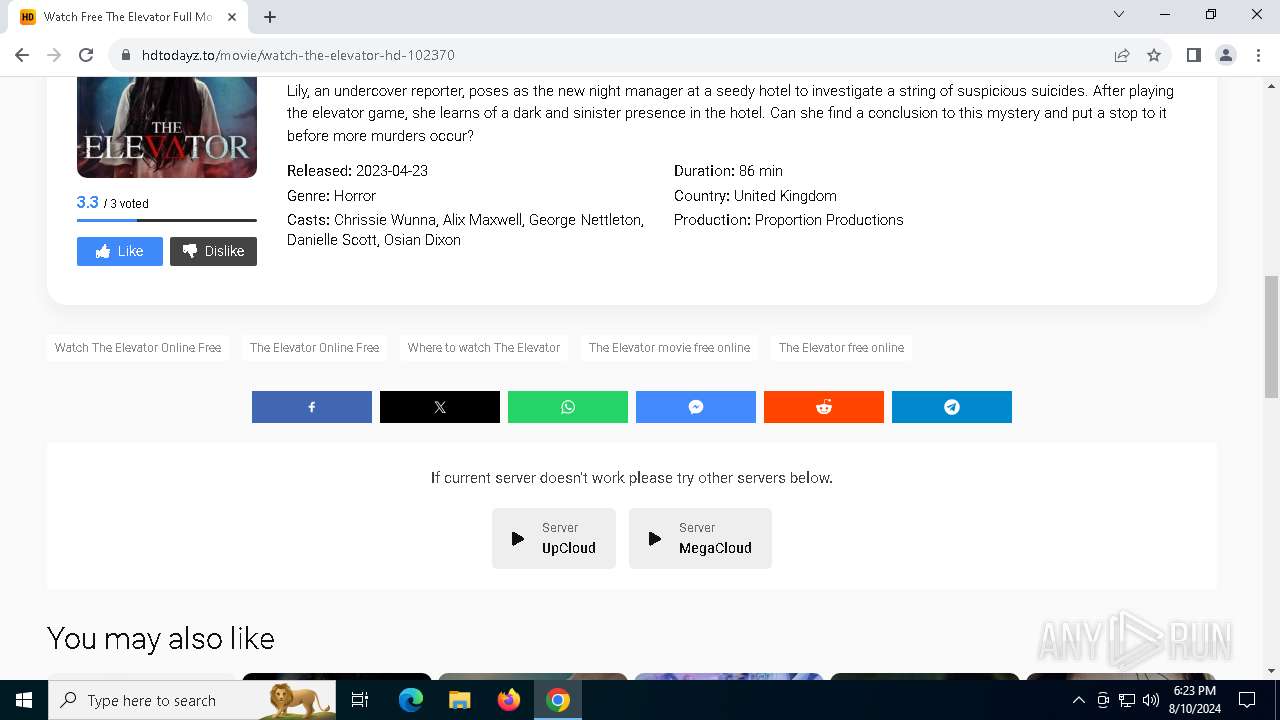
Task: Open the 'The Elevator free online' tag
Action: pyautogui.click(x=841, y=348)
